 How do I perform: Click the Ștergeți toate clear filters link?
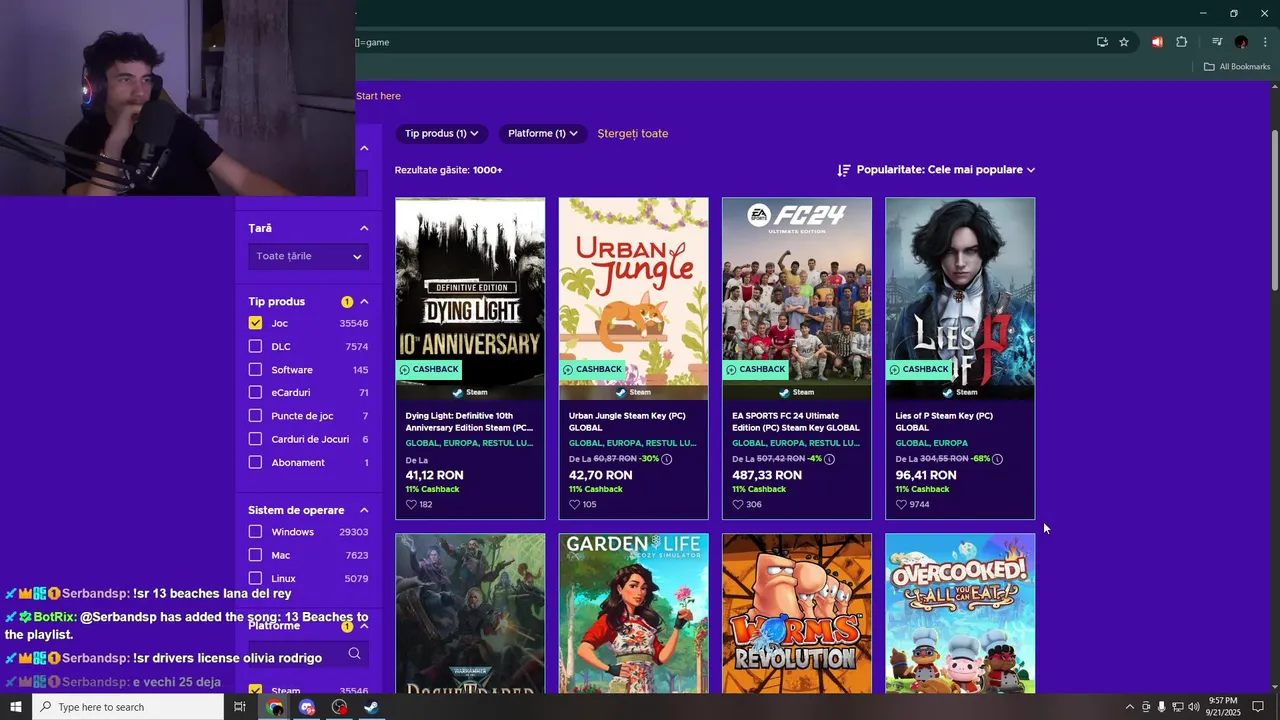pyautogui.click(x=633, y=133)
